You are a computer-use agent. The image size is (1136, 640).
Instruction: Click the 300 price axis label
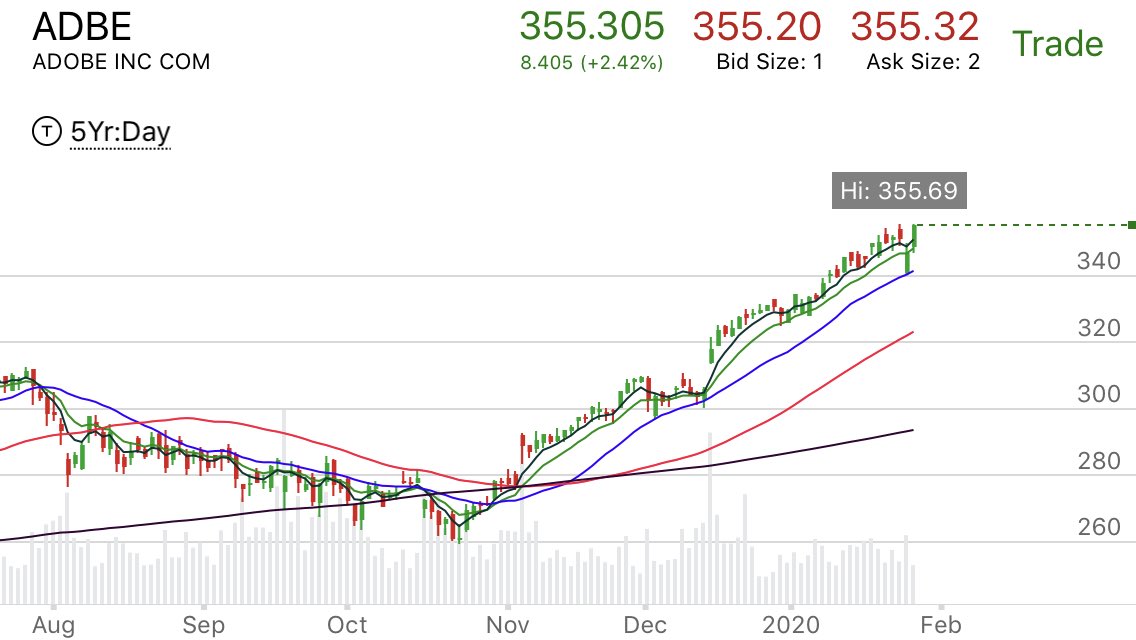pos(1098,394)
